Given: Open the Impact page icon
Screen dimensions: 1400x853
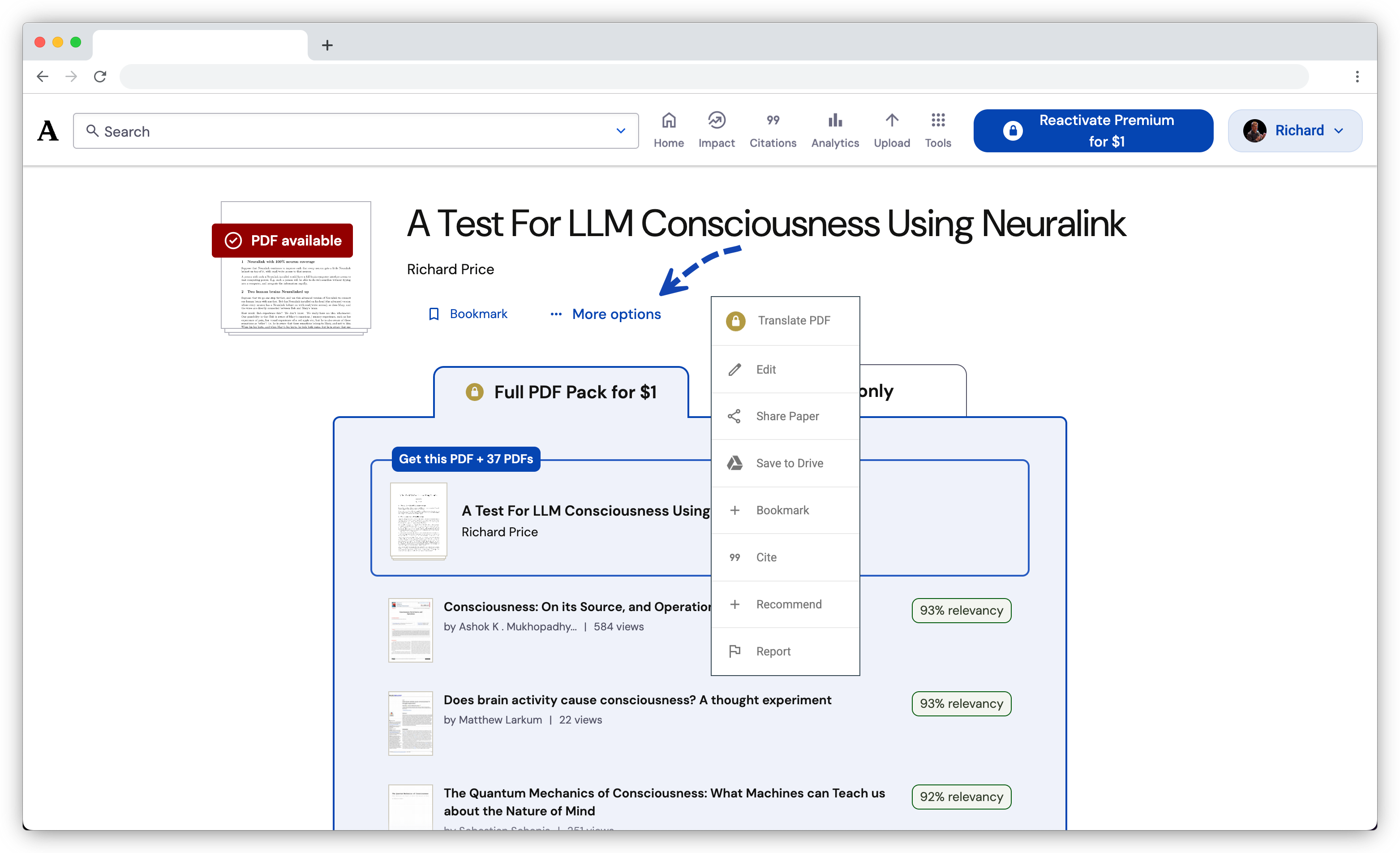Looking at the screenshot, I should [x=717, y=121].
